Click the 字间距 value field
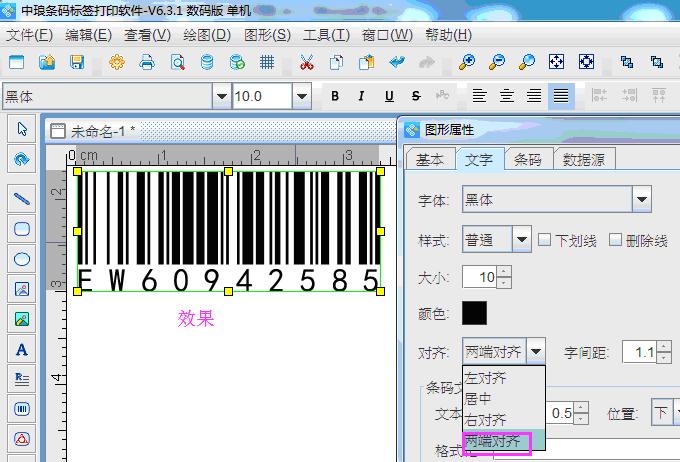The width and height of the screenshot is (680, 462). [640, 352]
